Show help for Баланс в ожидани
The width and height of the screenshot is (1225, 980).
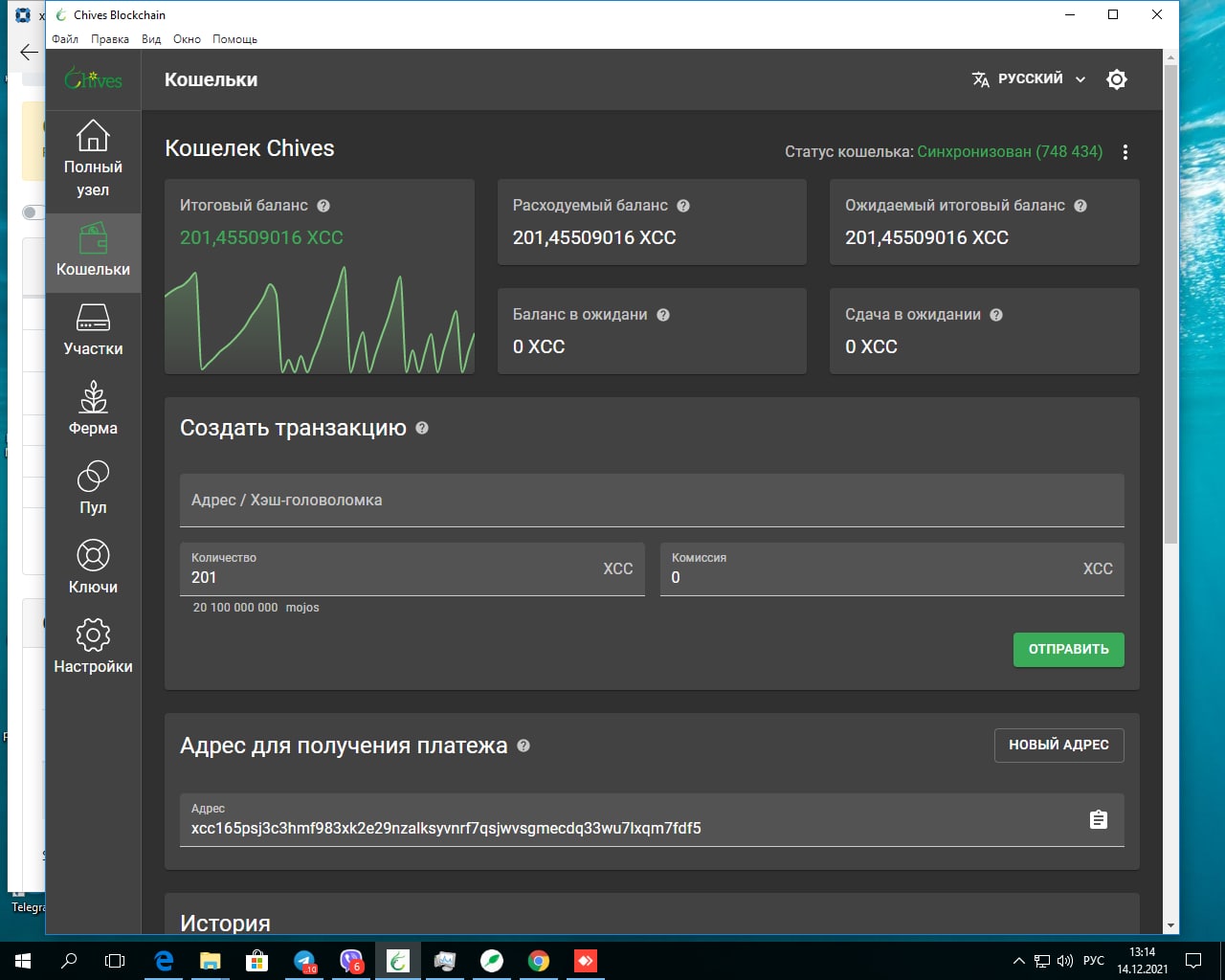click(663, 315)
